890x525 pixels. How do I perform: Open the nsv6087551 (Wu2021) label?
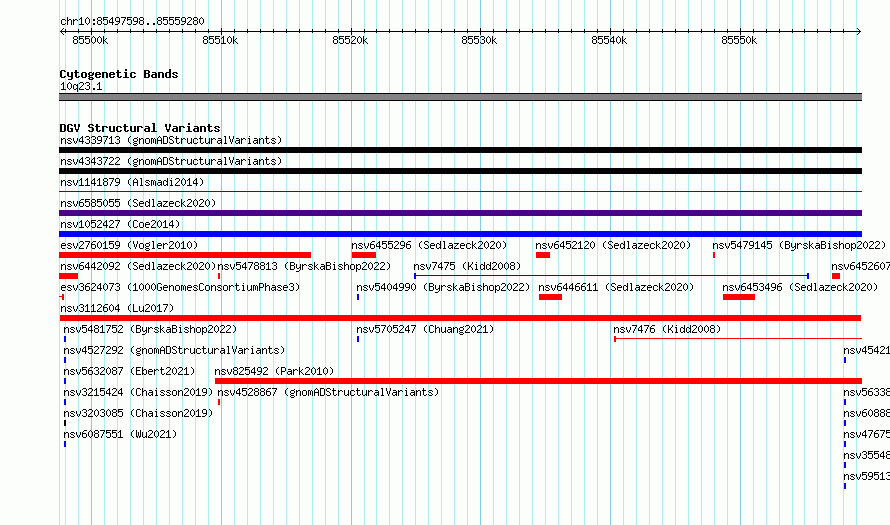pyautogui.click(x=120, y=434)
